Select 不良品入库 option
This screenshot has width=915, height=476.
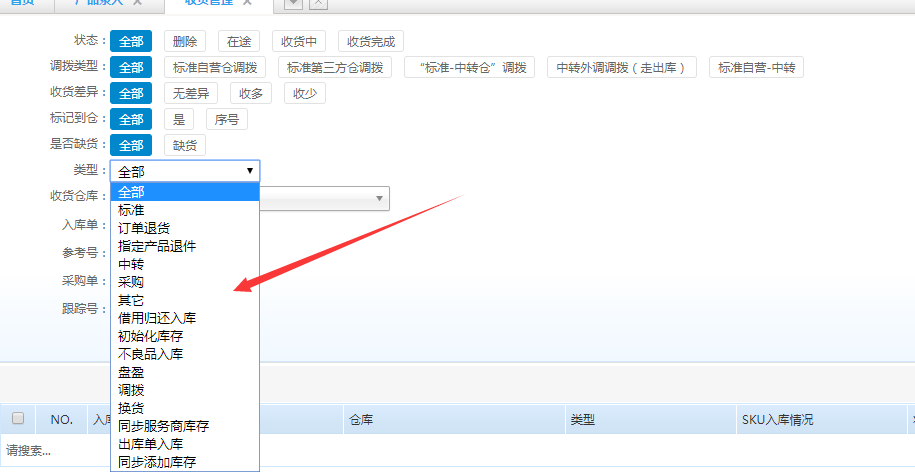point(150,354)
